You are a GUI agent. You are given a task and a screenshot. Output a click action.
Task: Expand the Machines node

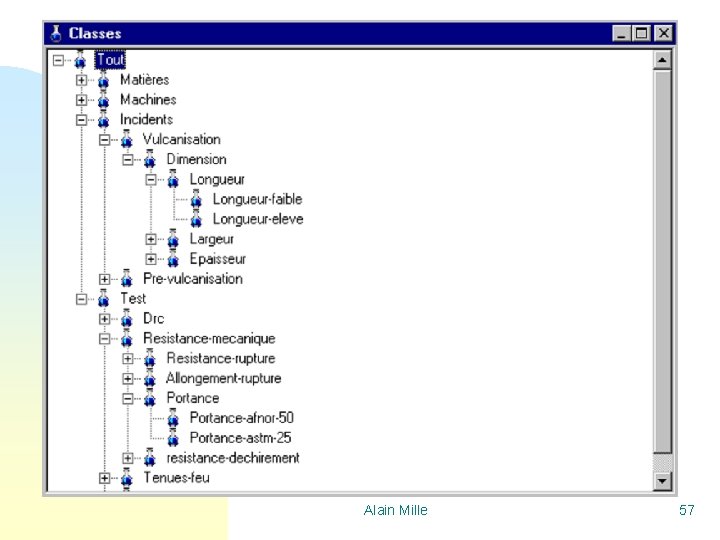(x=81, y=100)
